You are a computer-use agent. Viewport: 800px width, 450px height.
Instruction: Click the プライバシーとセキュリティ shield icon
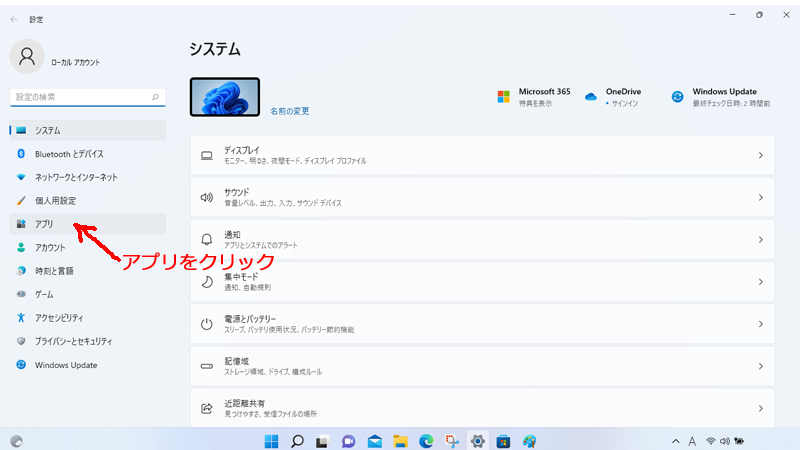21,341
